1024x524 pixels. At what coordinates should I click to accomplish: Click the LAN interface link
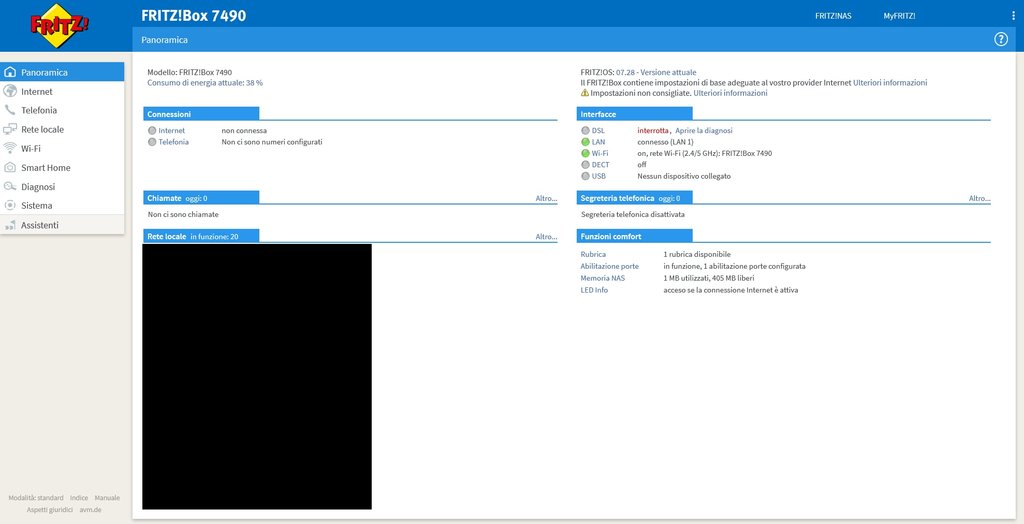(599, 142)
